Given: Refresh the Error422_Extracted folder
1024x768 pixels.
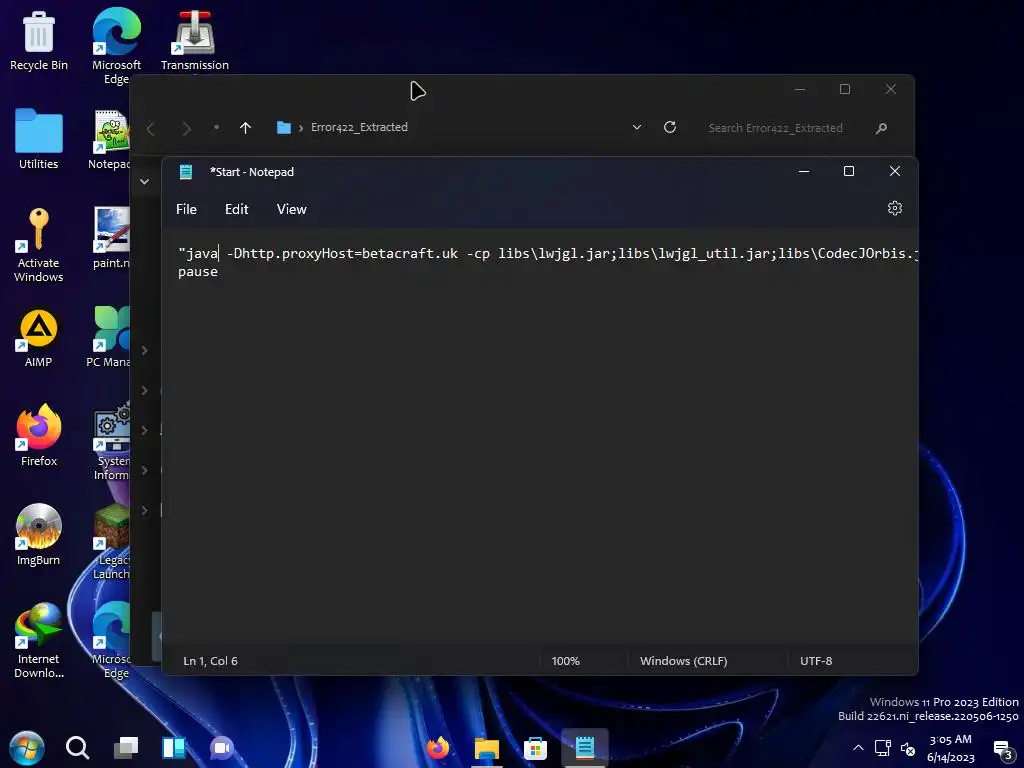Looking at the screenshot, I should (669, 127).
